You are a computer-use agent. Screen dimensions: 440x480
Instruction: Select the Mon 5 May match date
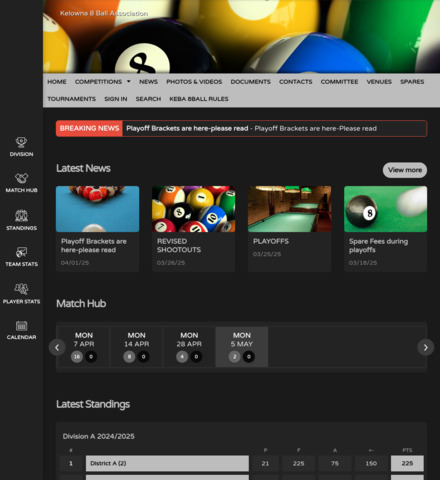[x=242, y=347]
